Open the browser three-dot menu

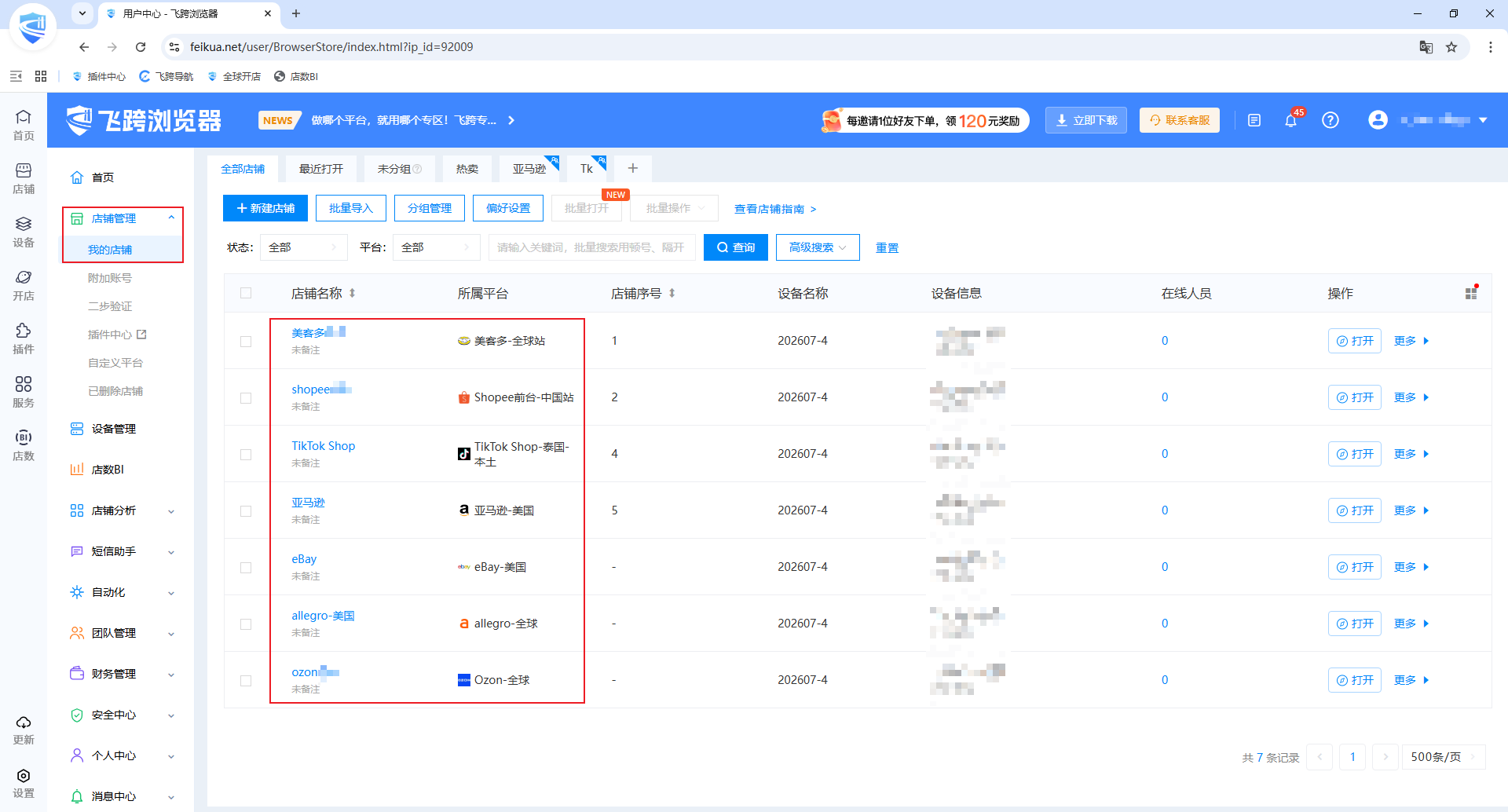(1491, 47)
